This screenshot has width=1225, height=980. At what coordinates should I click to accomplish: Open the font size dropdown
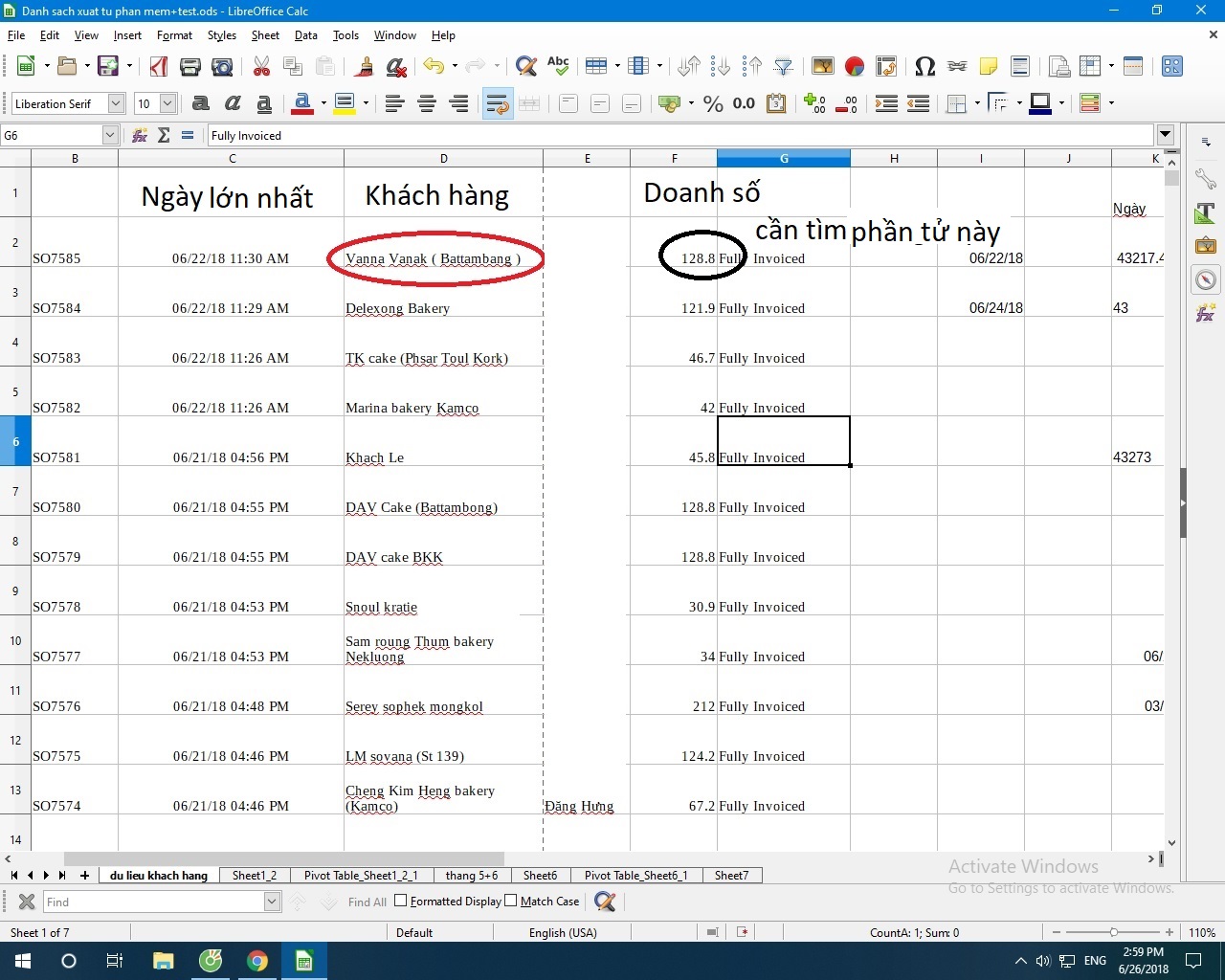167,103
